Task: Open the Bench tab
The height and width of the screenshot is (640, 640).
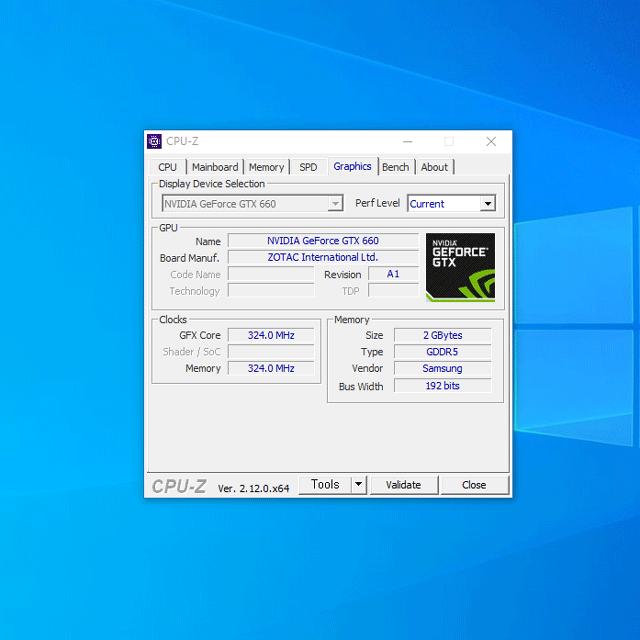Action: pyautogui.click(x=396, y=167)
